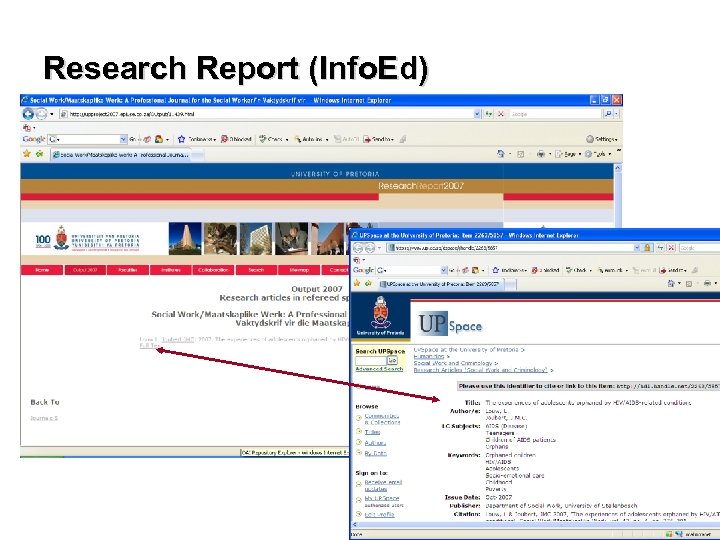Viewport: 720px width, 540px height.
Task: Select the Social Work/Maatskaplike Werk browser tab
Action: coord(121,155)
